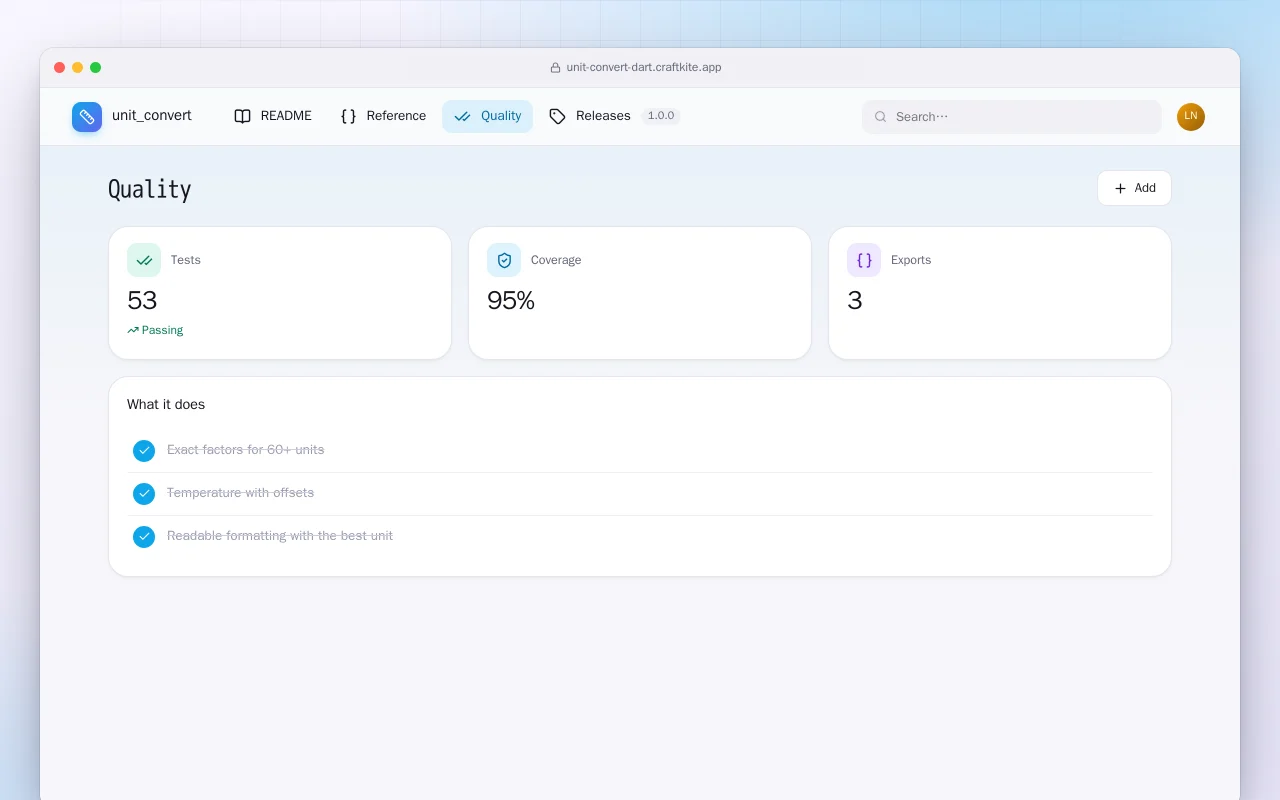
Task: Click the lock icon in address bar
Action: [x=556, y=68]
